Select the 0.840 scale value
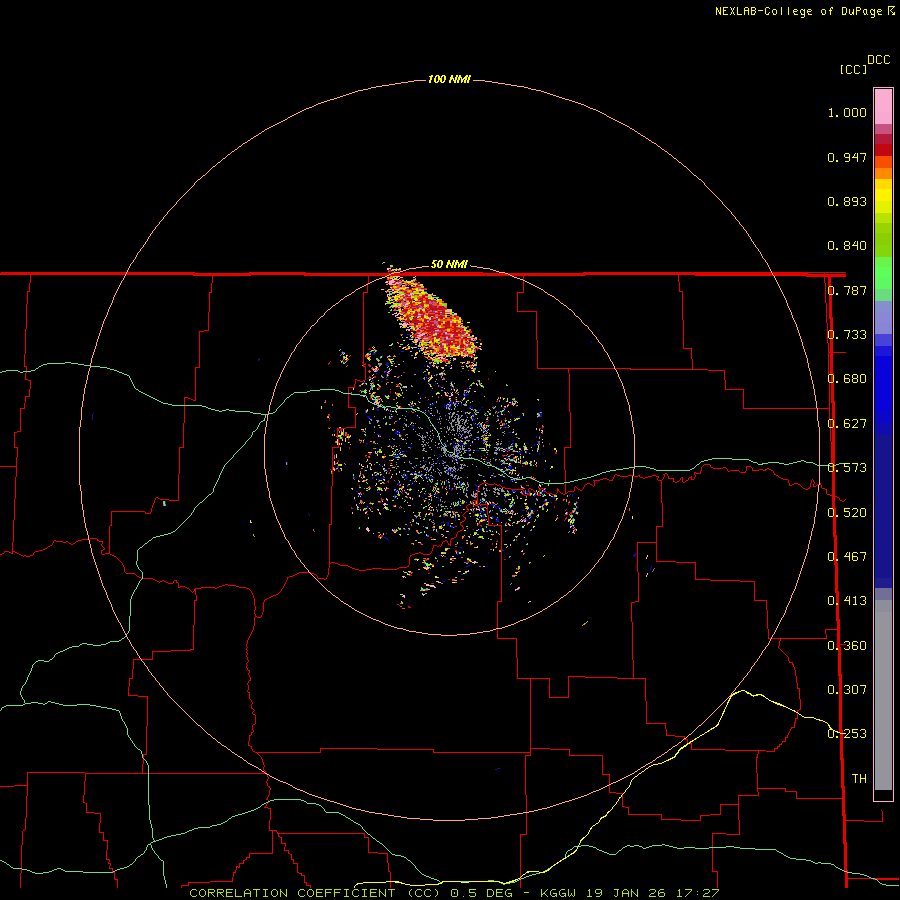Image resolution: width=900 pixels, height=900 pixels. click(x=847, y=246)
